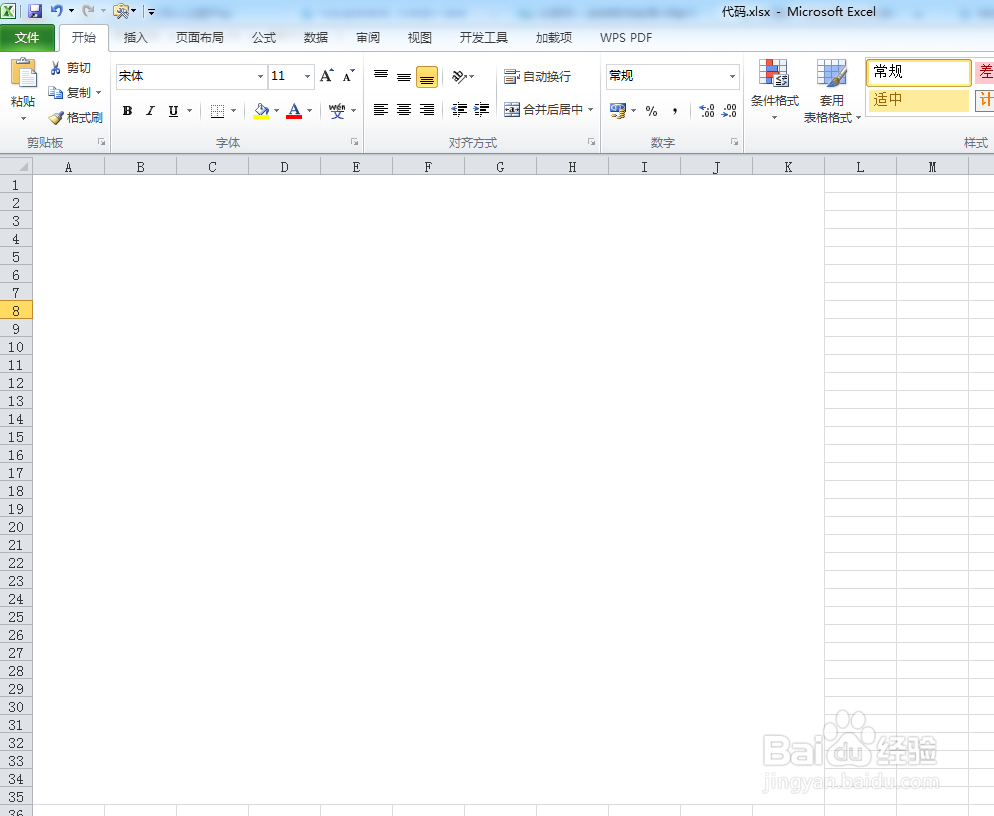Image resolution: width=994 pixels, height=816 pixels.
Task: Switch to the WPS PDF tab
Action: point(626,38)
